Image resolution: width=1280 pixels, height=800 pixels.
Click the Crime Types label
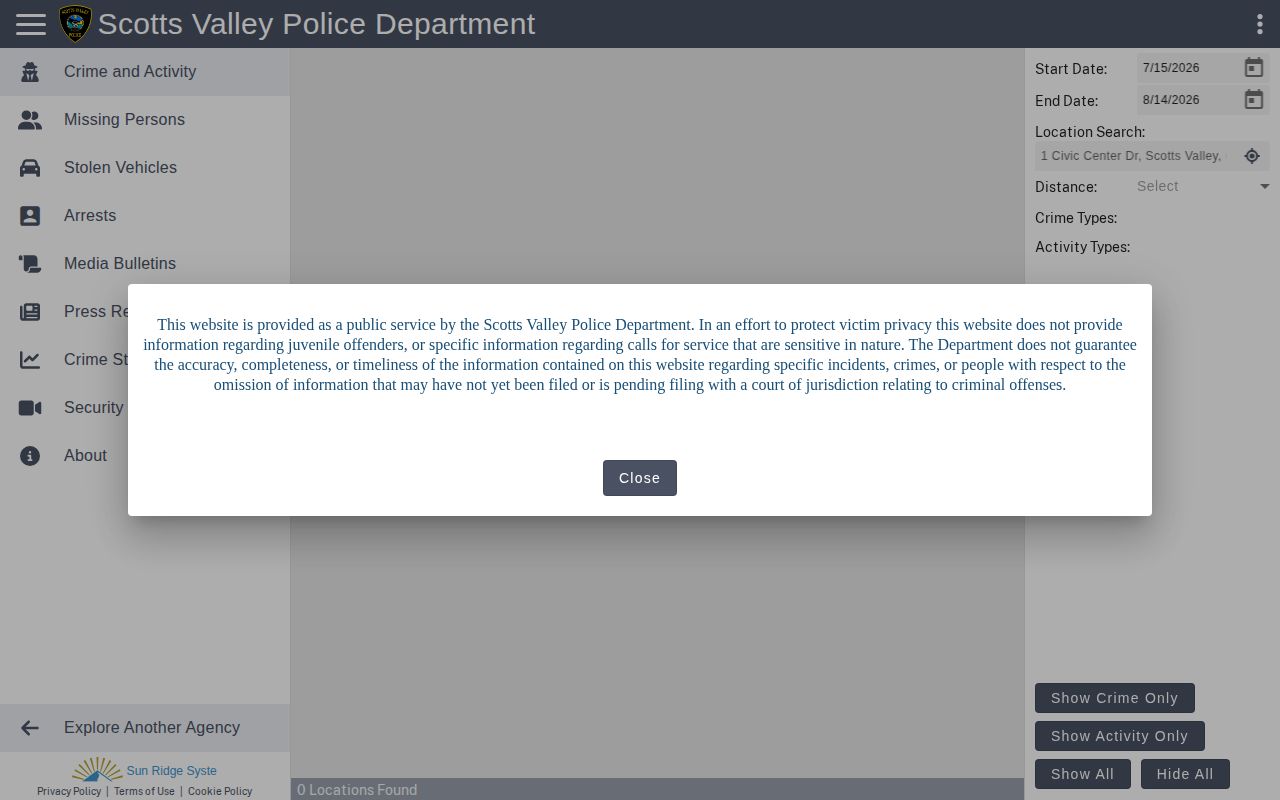pyautogui.click(x=1076, y=218)
